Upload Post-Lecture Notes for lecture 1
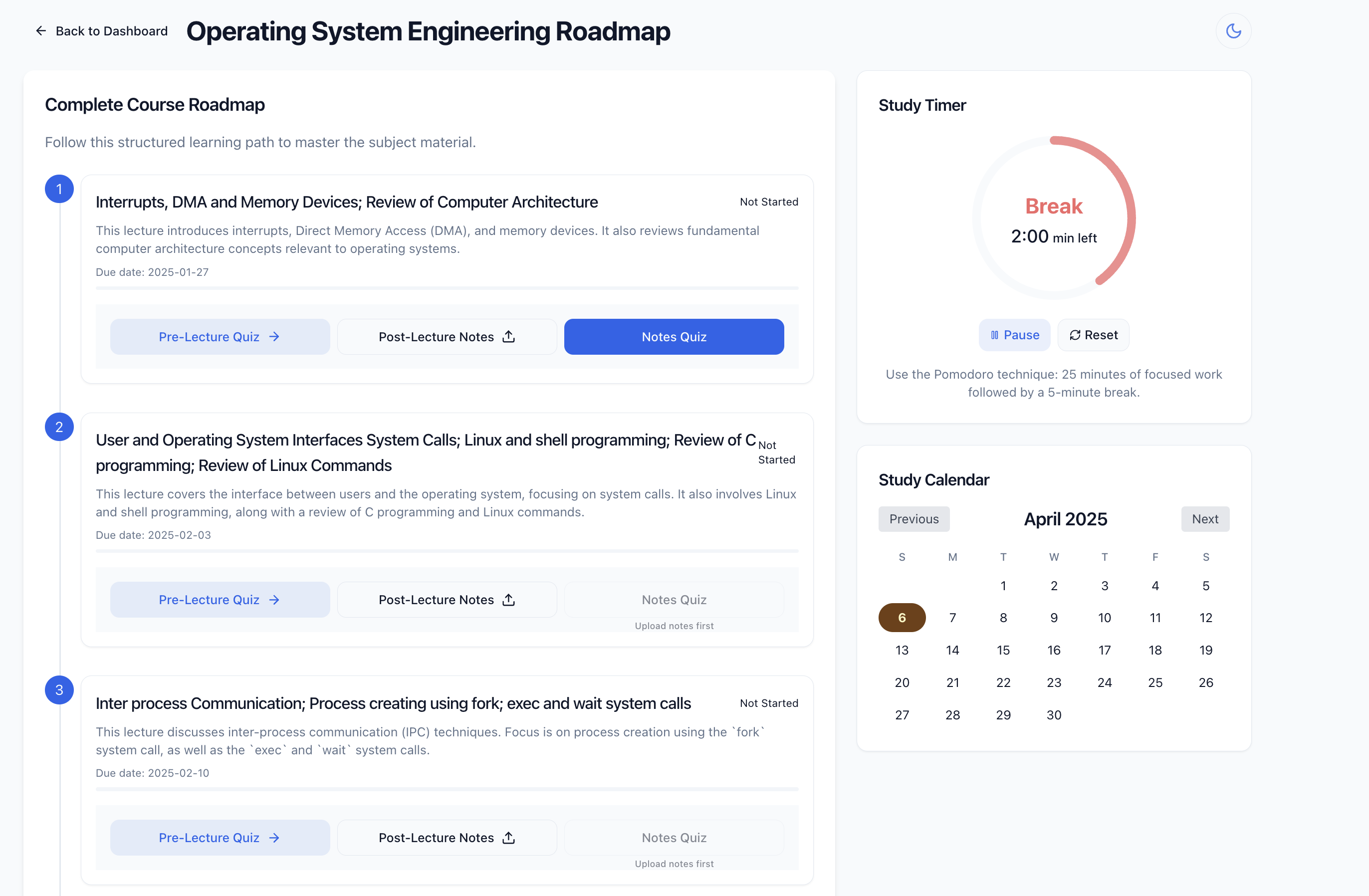The width and height of the screenshot is (1369, 896). (x=447, y=337)
